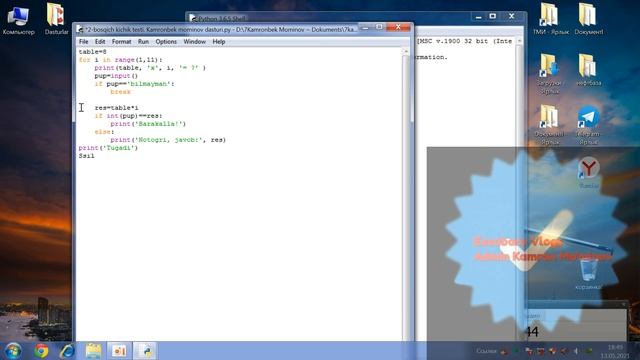Open the Run menu in the editor
The image size is (640, 360).
143,42
